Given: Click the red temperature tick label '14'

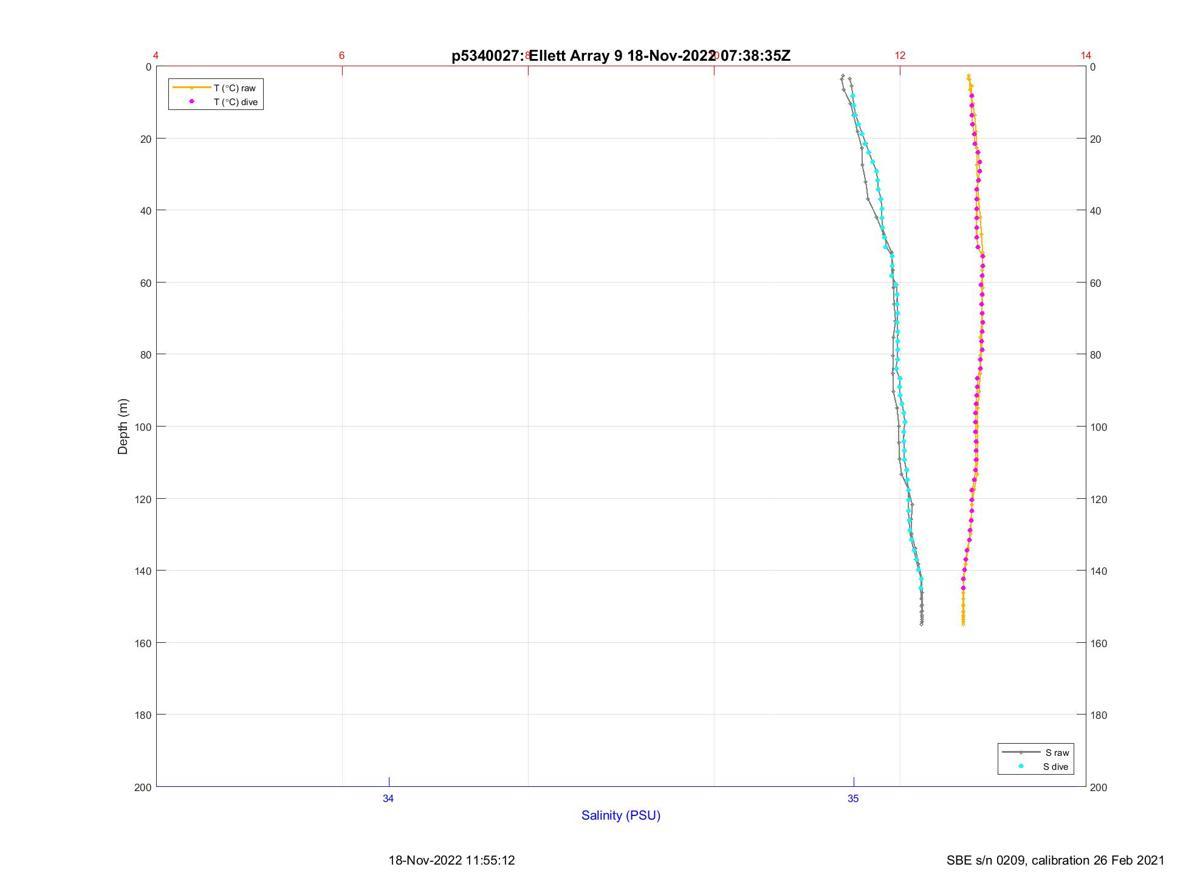Looking at the screenshot, I should coord(1086,56).
